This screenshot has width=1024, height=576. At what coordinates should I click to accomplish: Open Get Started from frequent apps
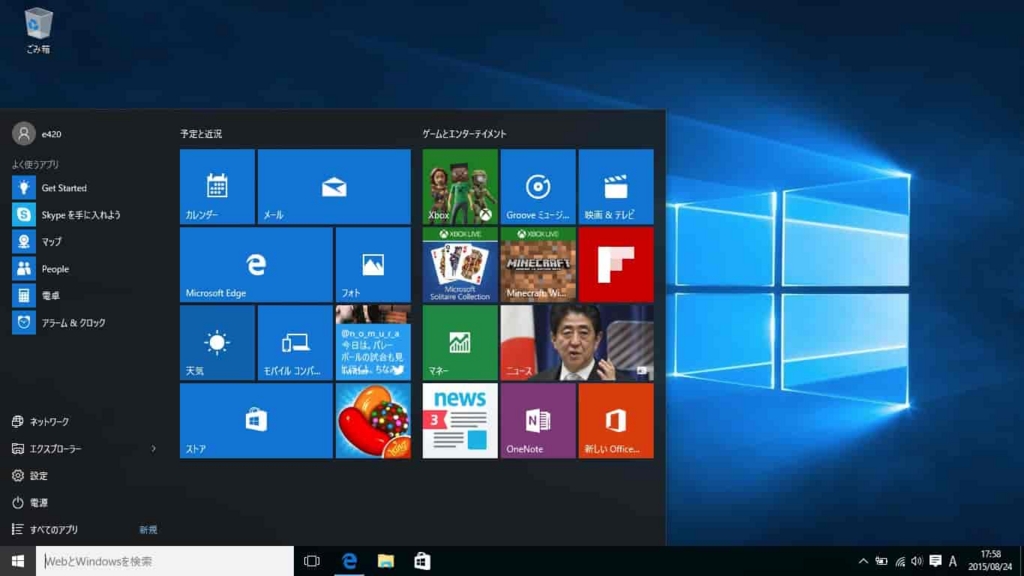(x=84, y=188)
